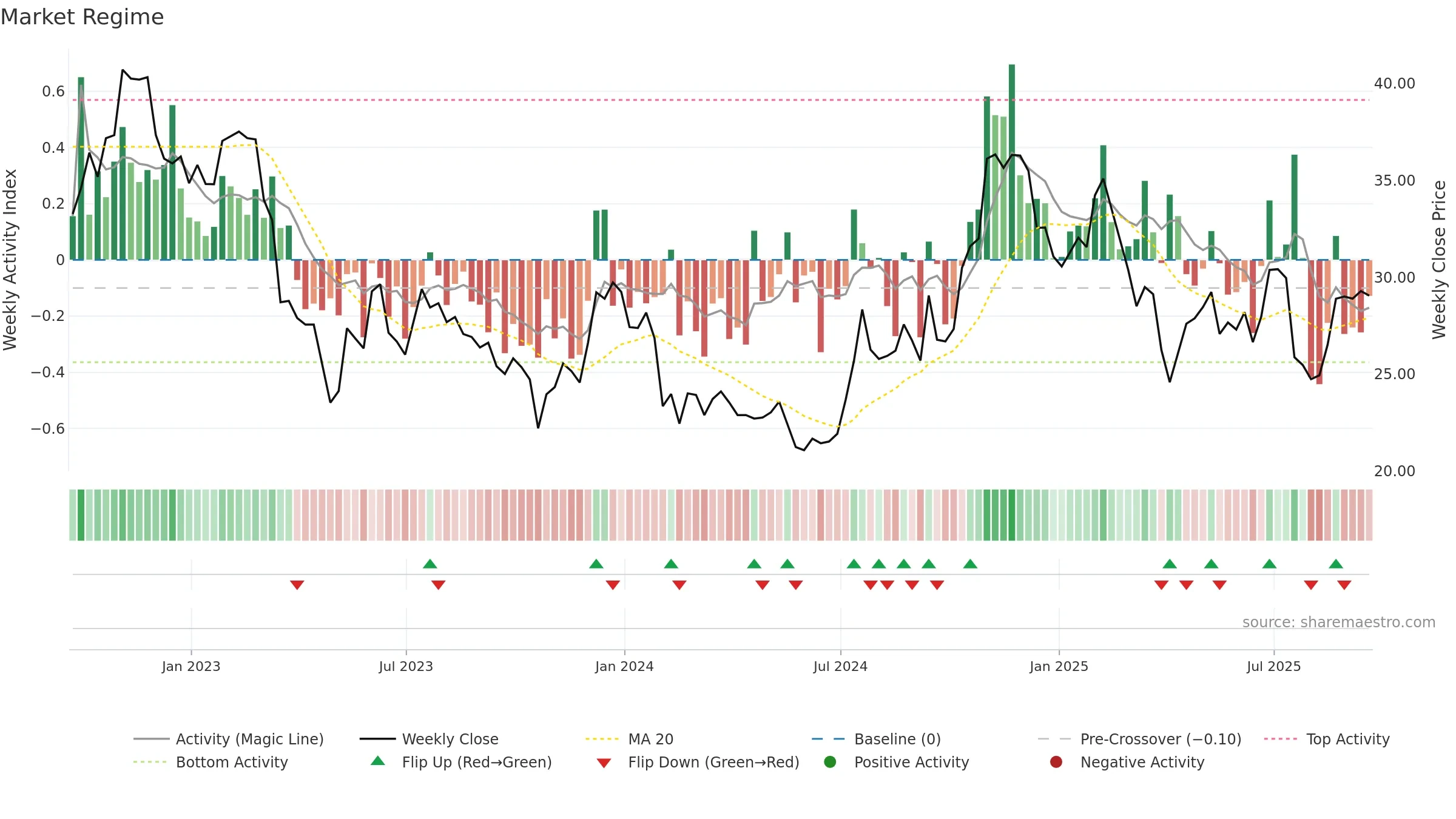
Task: Click the Flip Down (Green→Red) legend entry
Action: pyautogui.click(x=698, y=762)
